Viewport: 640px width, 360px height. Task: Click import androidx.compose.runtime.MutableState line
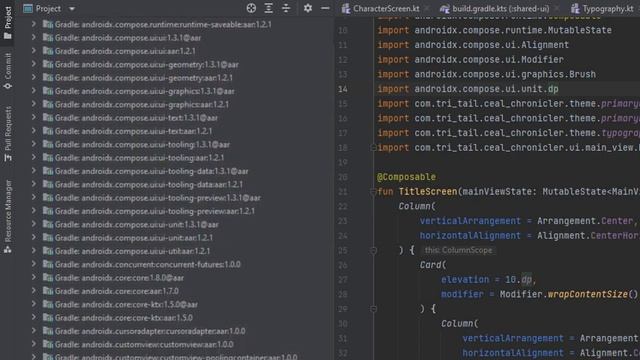coord(494,30)
